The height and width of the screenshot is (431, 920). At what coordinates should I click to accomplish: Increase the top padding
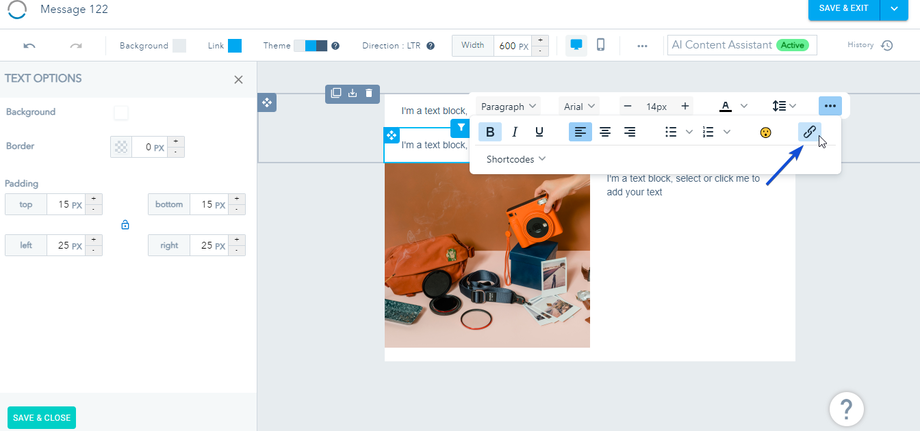tap(94, 199)
